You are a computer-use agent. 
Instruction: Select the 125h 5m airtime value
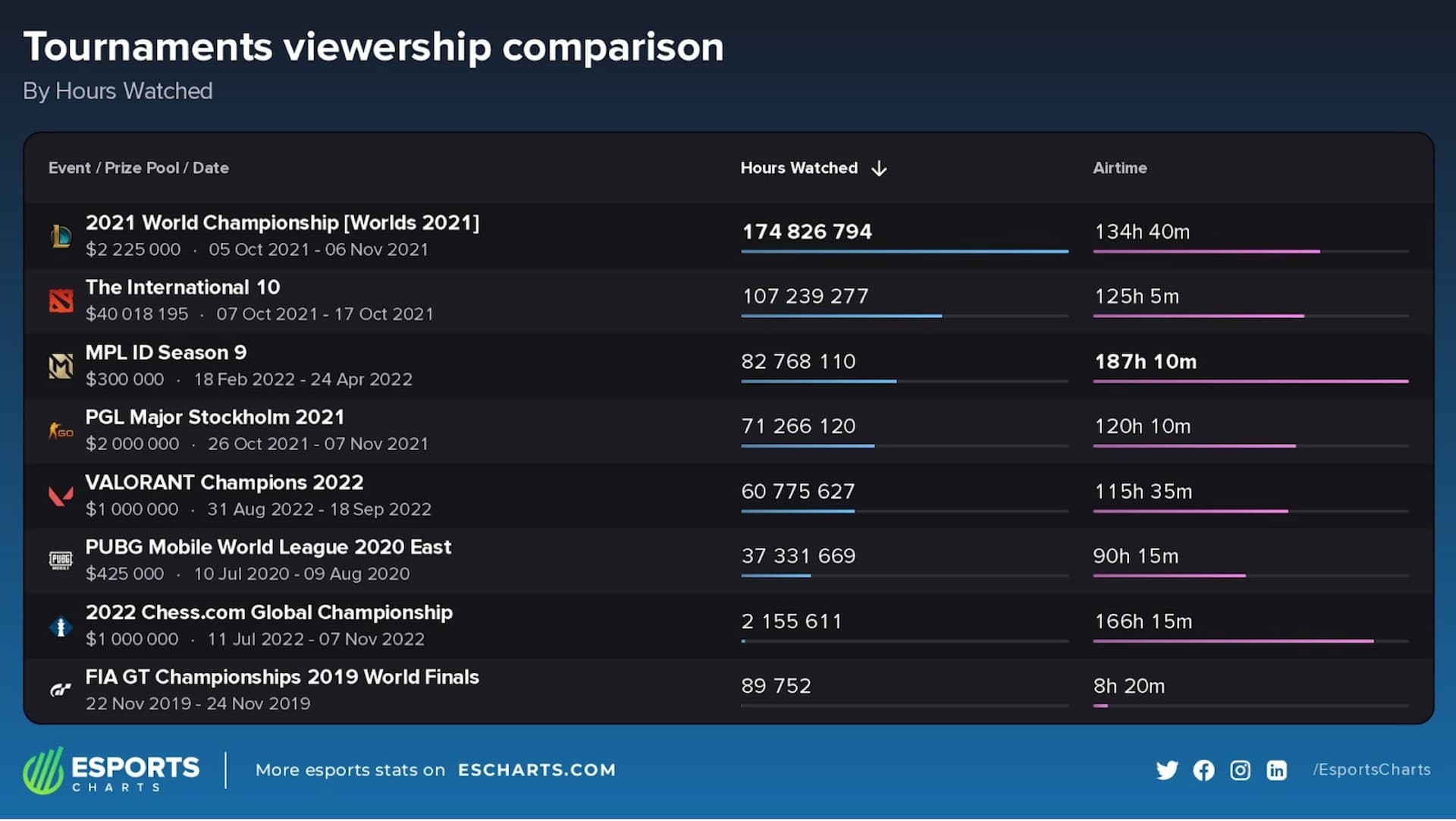pyautogui.click(x=1137, y=296)
